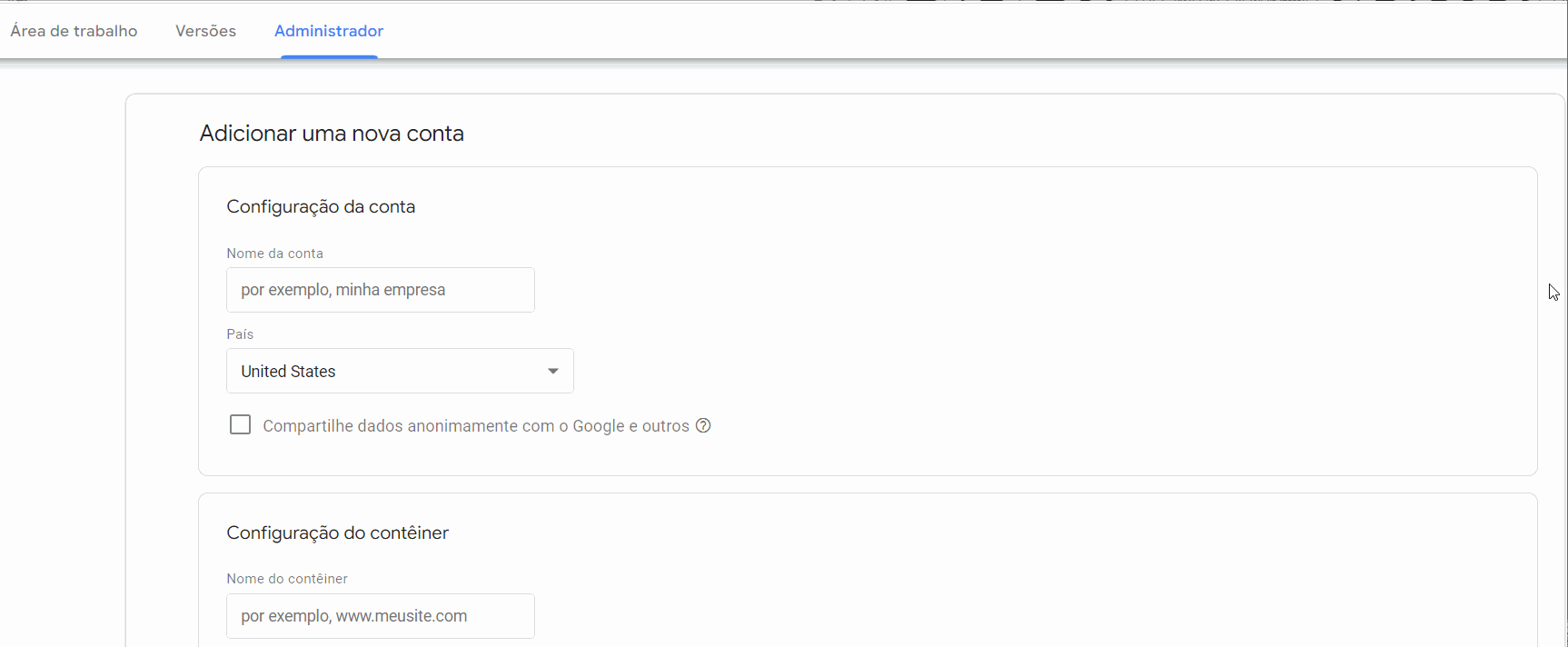This screenshot has width=1568, height=647.
Task: Select the Administrador tab
Action: coord(329,31)
